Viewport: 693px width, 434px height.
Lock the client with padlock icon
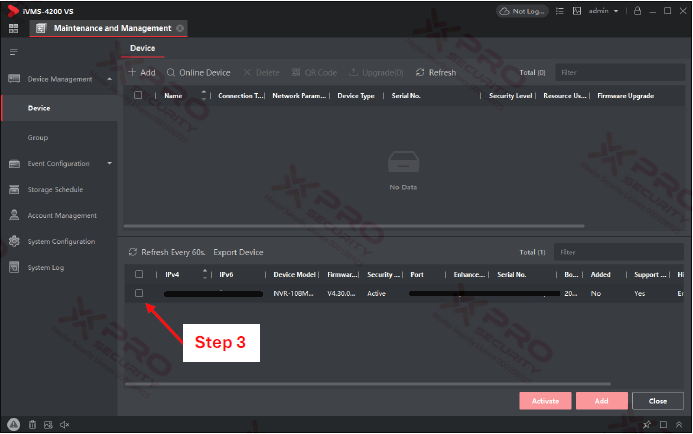637,11
